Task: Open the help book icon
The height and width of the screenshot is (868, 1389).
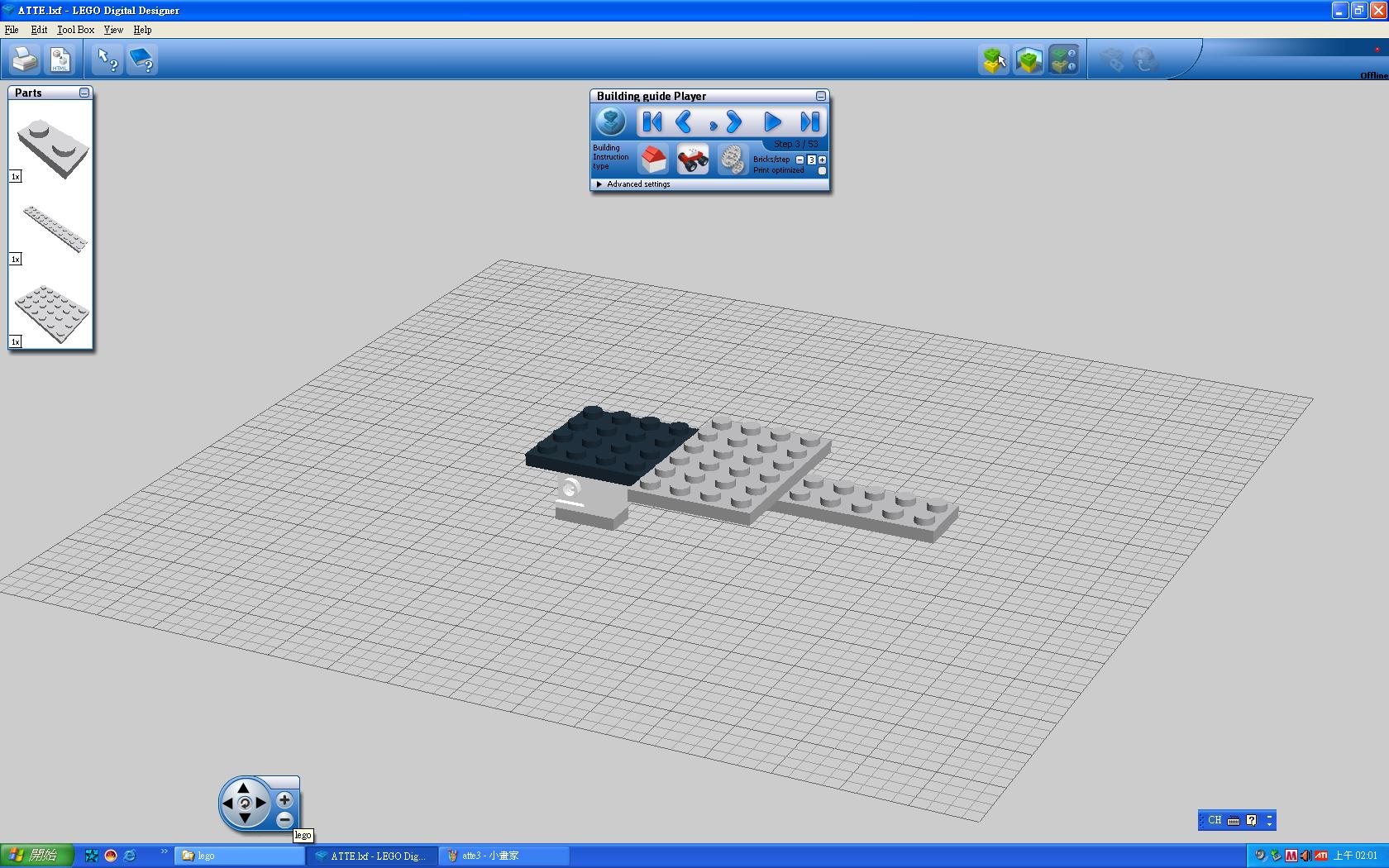Action: click(142, 60)
